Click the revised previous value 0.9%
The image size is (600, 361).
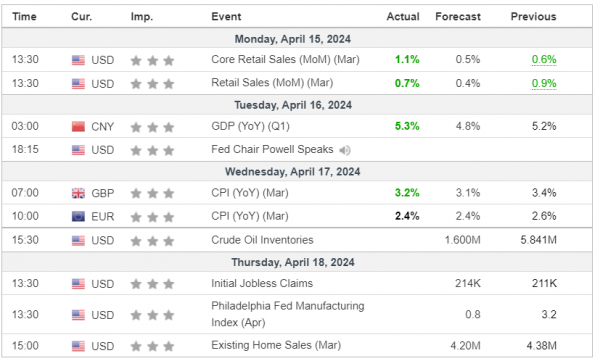point(544,83)
